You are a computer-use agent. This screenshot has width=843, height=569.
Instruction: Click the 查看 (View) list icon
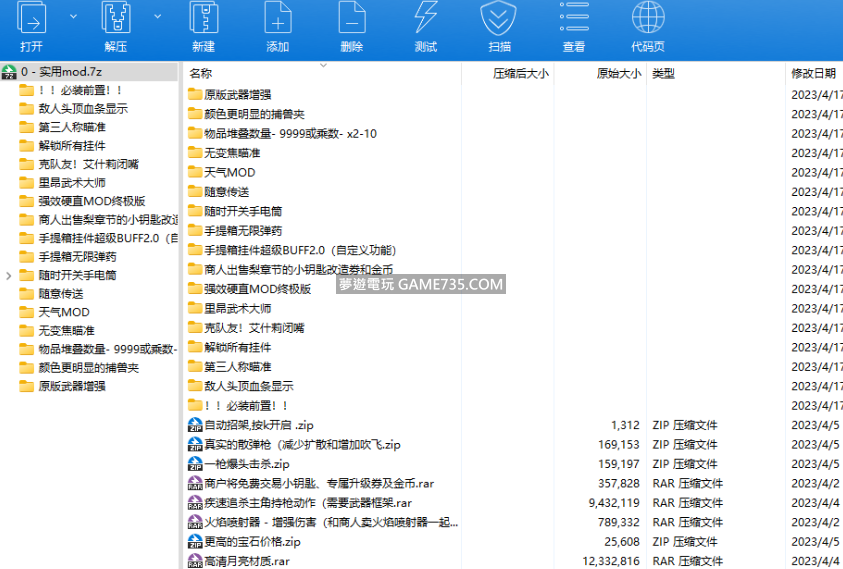click(x=574, y=17)
